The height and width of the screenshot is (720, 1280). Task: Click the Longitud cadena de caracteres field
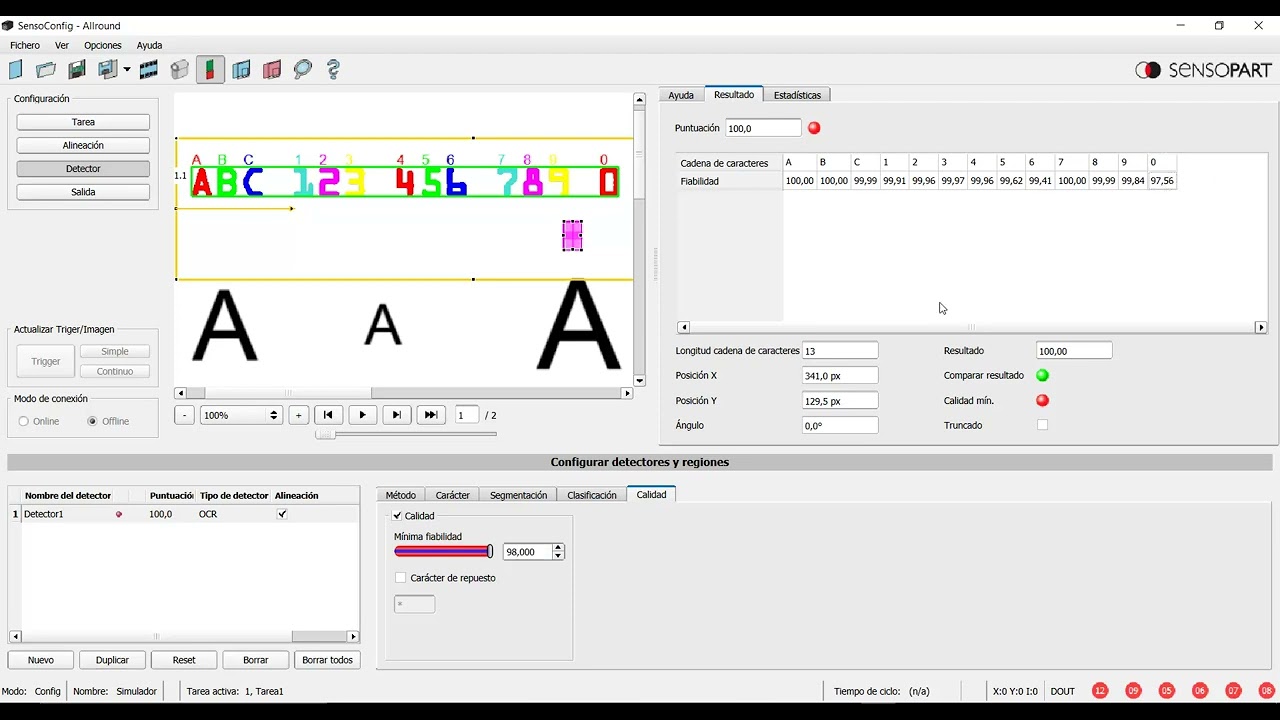[x=840, y=351]
